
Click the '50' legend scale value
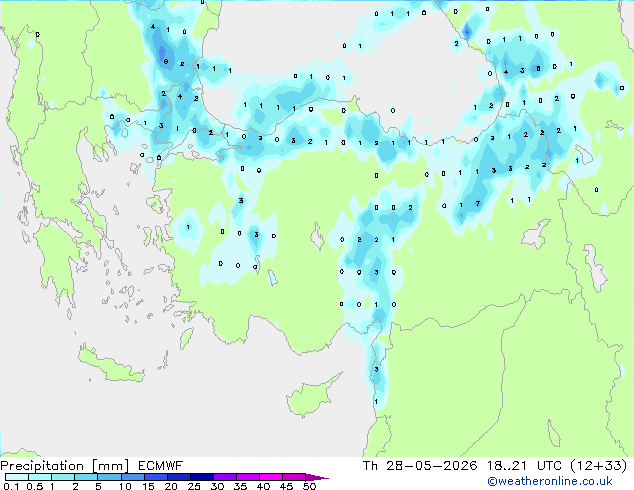(x=309, y=486)
